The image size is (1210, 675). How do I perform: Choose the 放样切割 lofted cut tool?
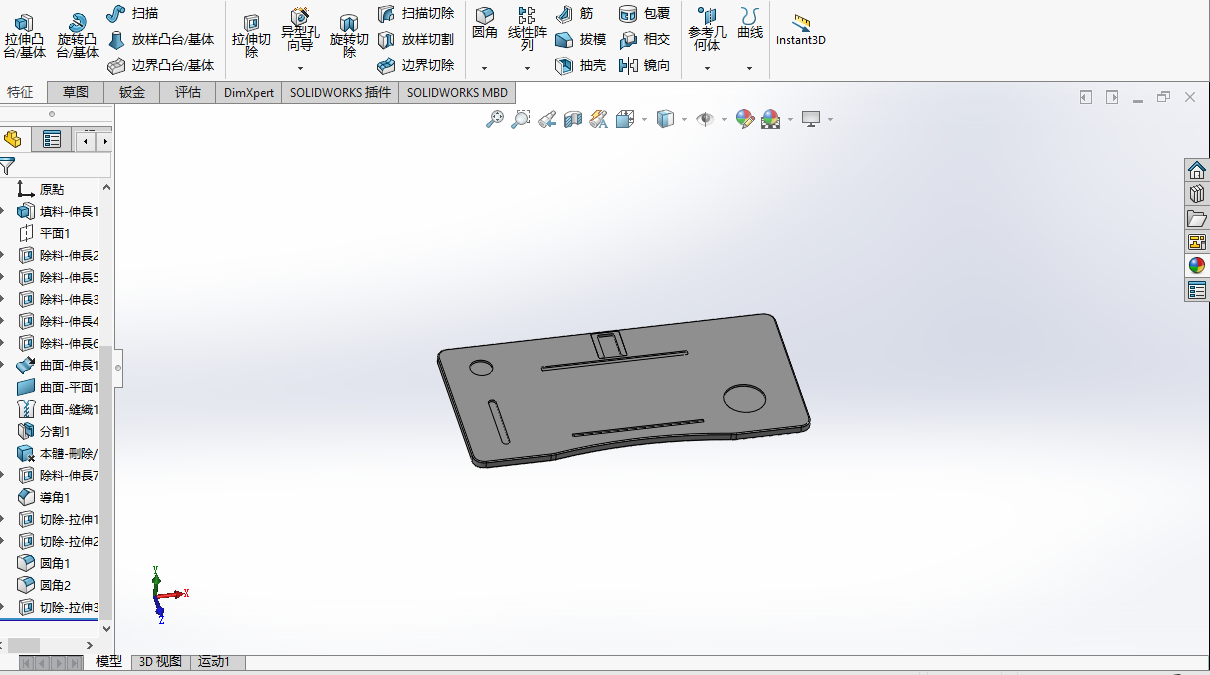(x=416, y=39)
